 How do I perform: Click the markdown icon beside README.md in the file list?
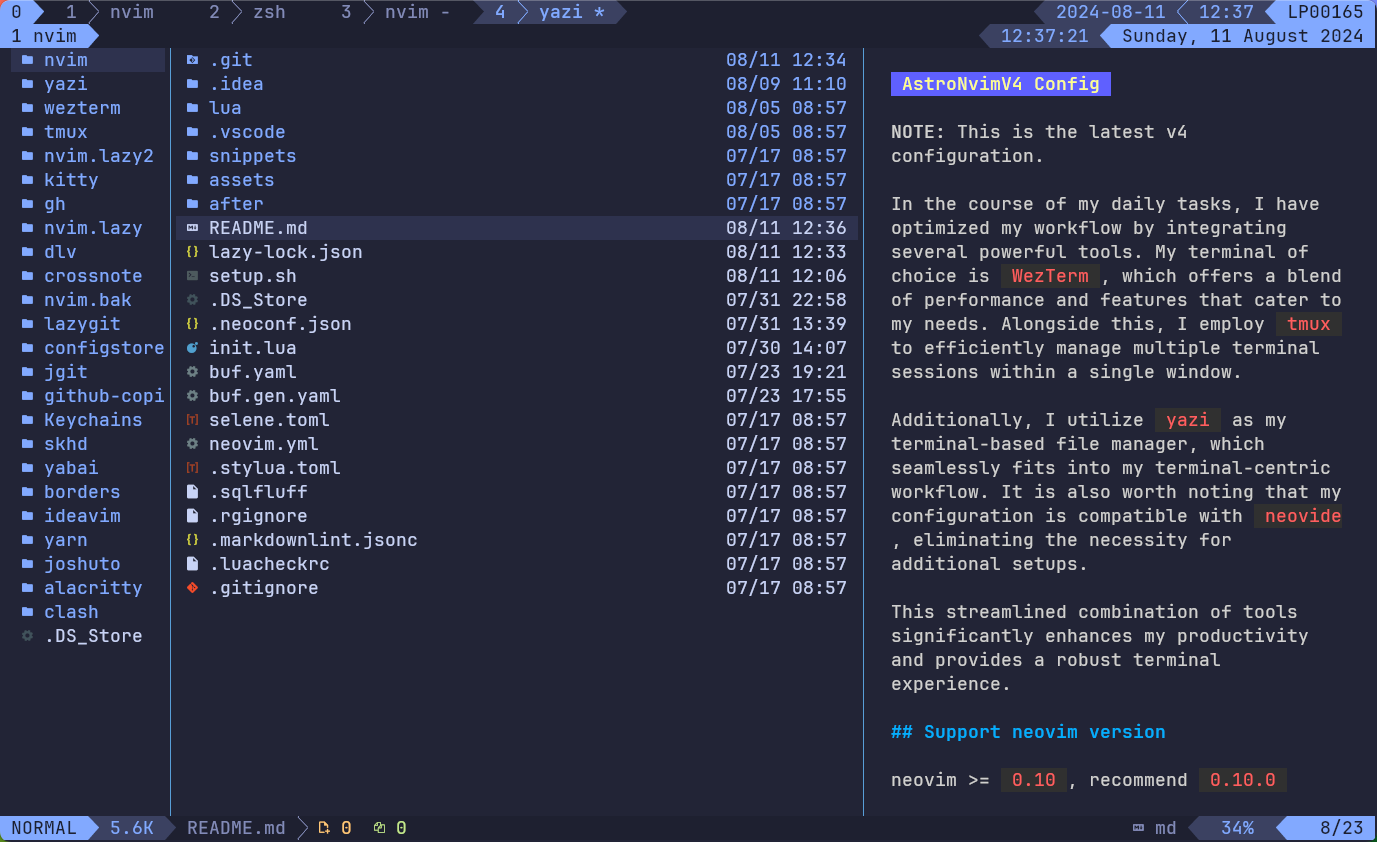click(193, 228)
